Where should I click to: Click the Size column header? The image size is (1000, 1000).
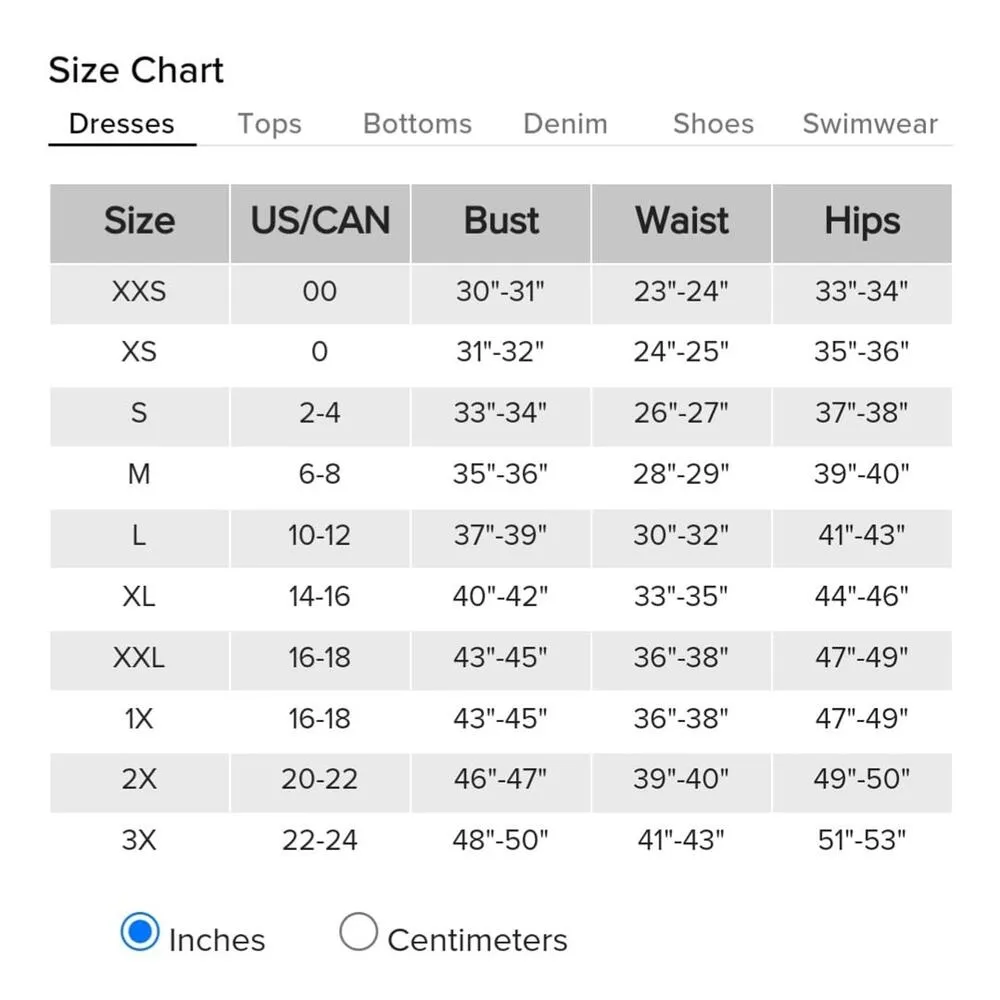(x=139, y=221)
